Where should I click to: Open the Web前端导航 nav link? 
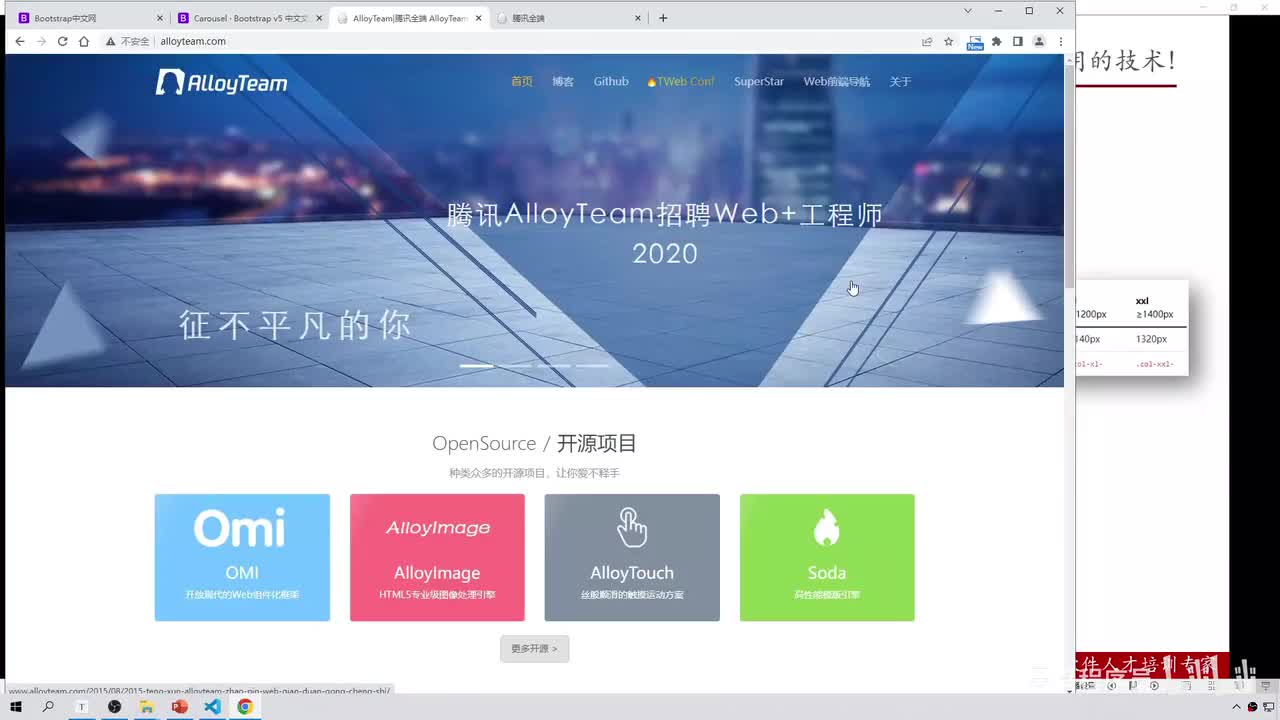837,82
